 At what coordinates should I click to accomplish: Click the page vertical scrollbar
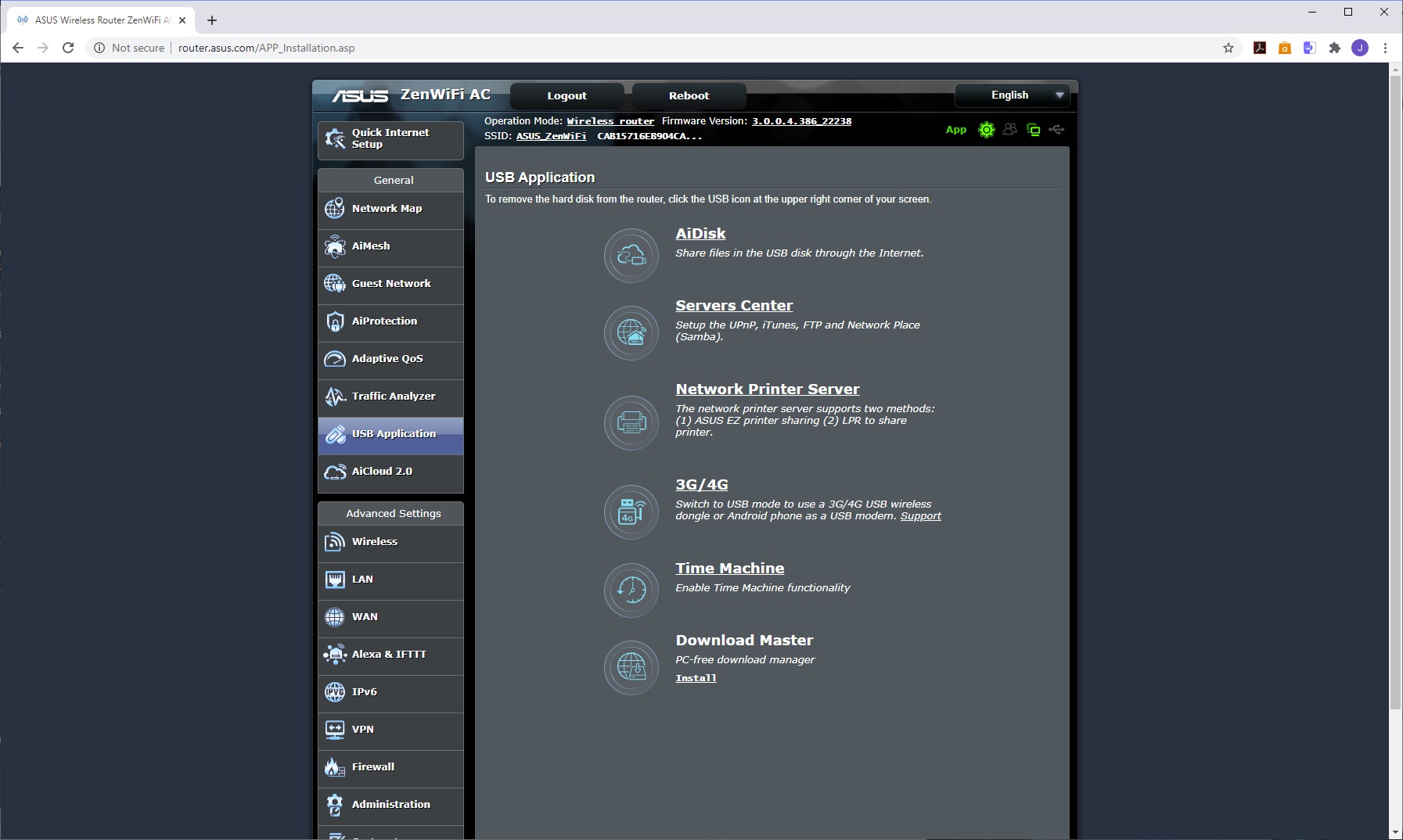[1395, 391]
